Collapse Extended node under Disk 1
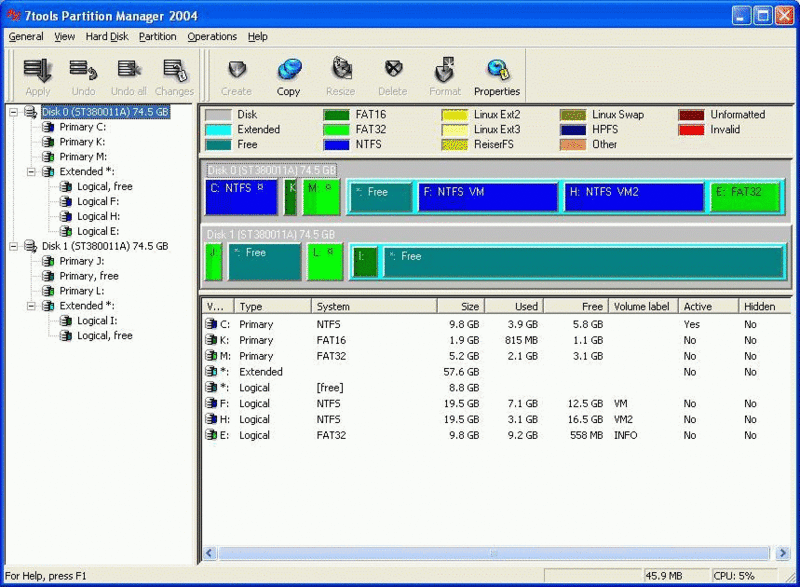800x587 pixels. pyautogui.click(x=31, y=305)
